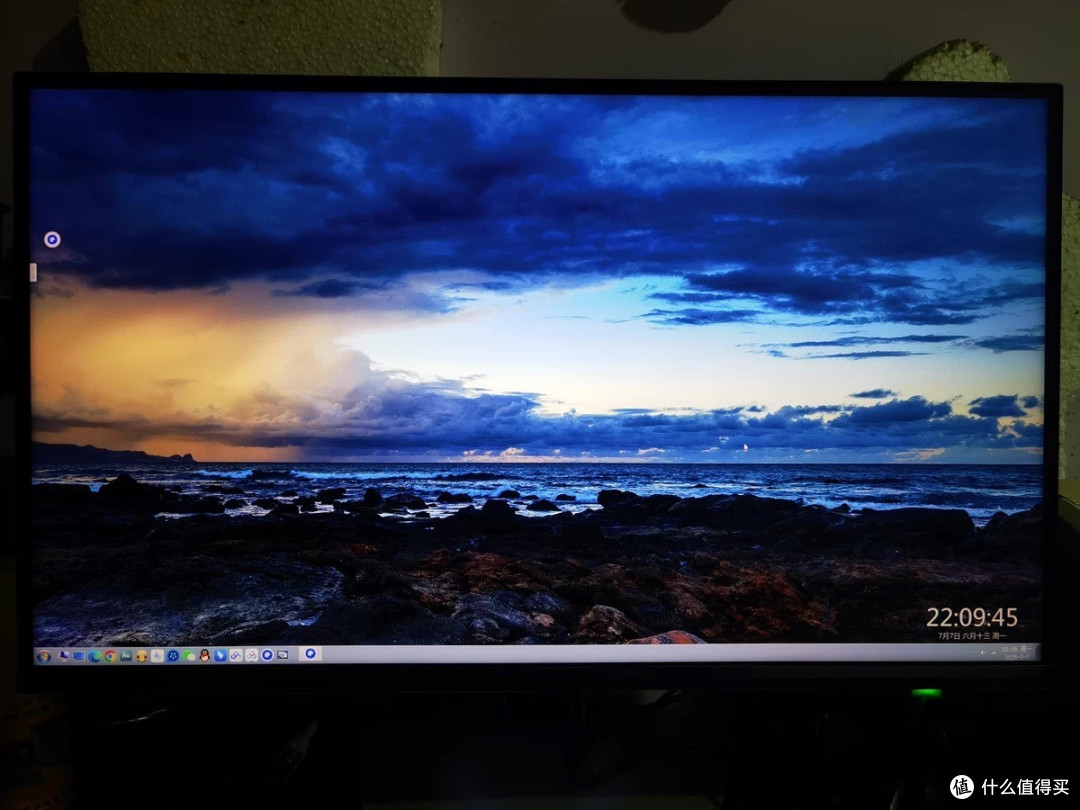1080x810 pixels.
Task: Launch Microsoft Edge from the taskbar
Action: [x=94, y=656]
